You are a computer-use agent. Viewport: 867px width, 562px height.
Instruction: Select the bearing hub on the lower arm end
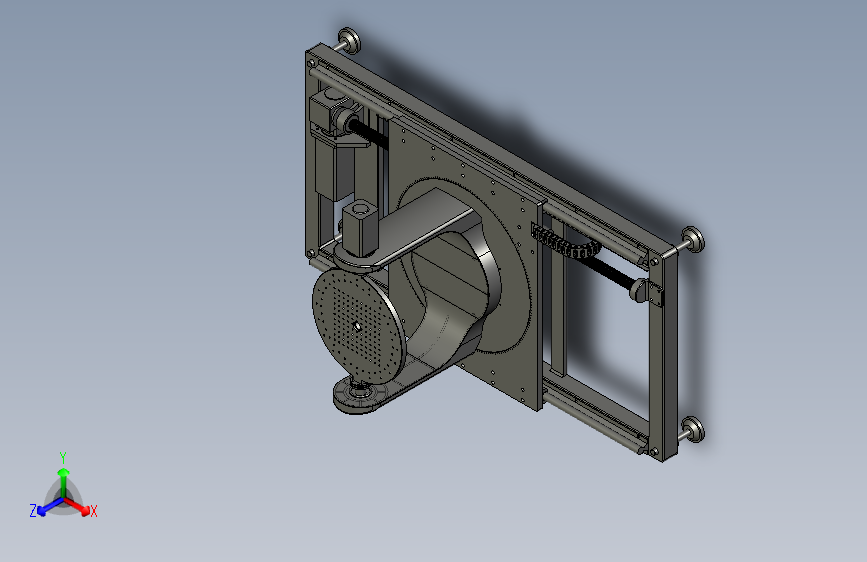[359, 393]
